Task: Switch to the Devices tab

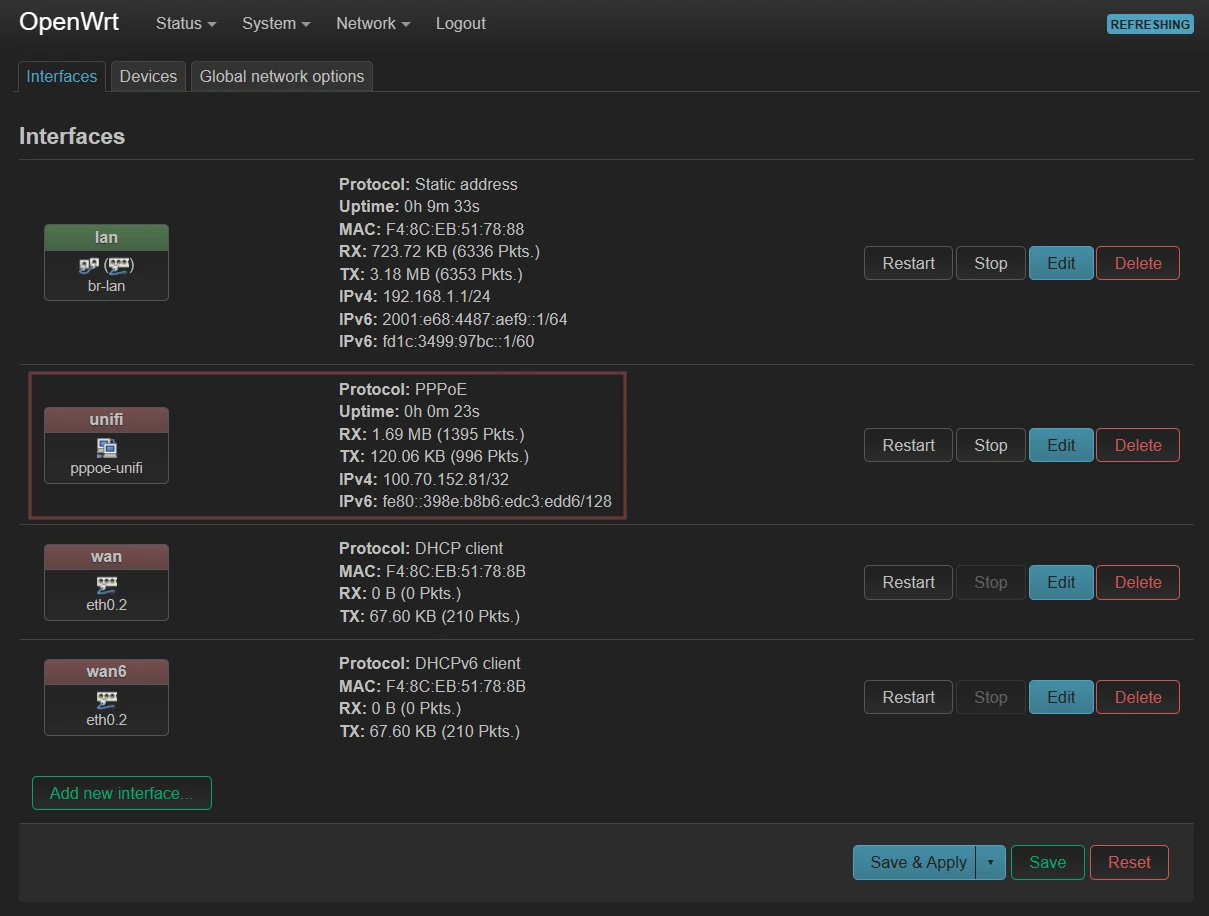Action: coord(148,76)
